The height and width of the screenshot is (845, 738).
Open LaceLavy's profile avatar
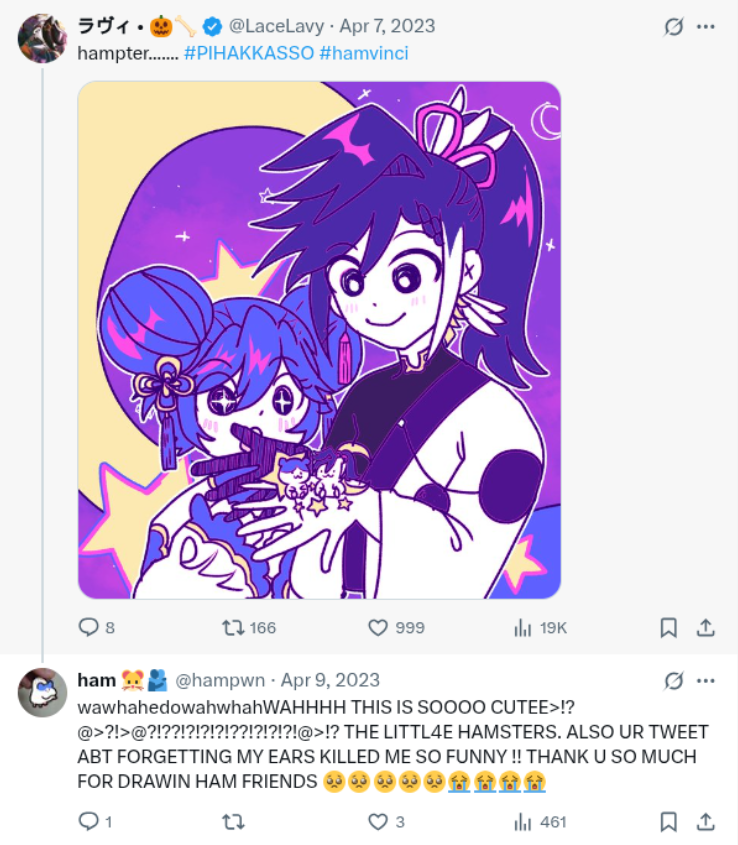43,39
